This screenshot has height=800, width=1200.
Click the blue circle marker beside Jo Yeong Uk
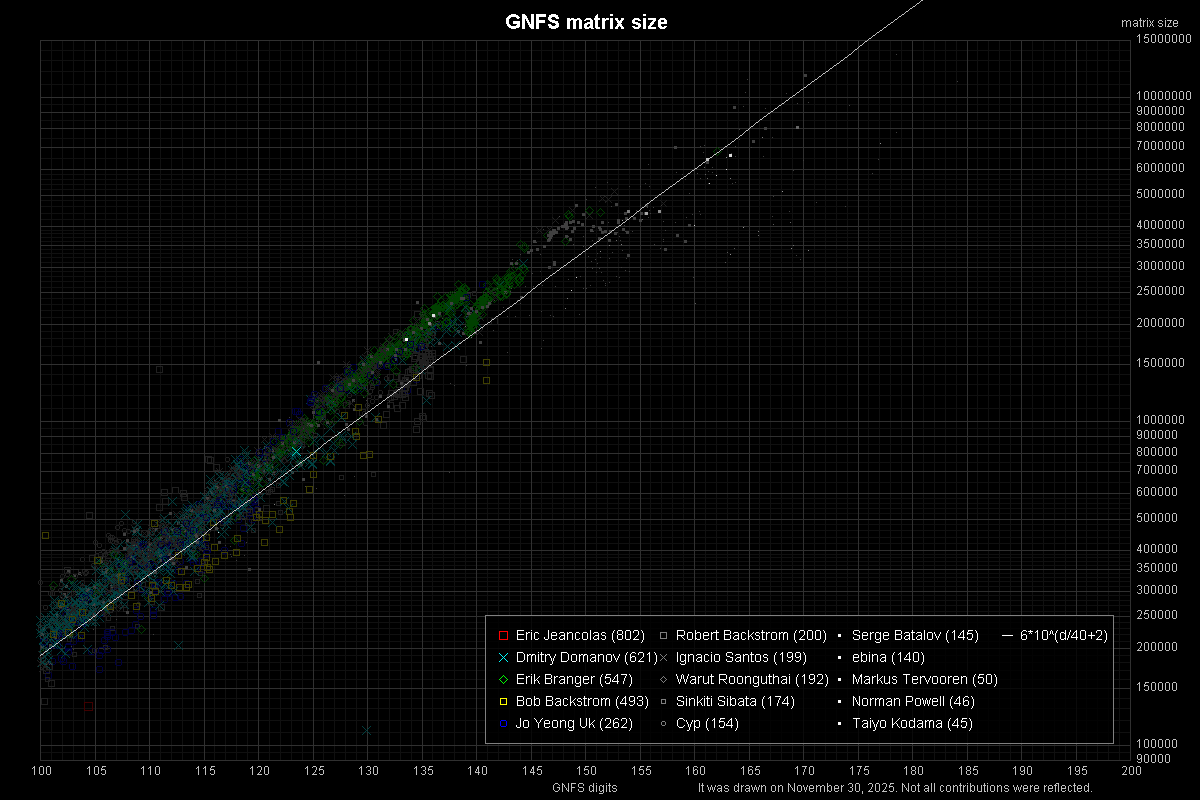click(x=503, y=723)
